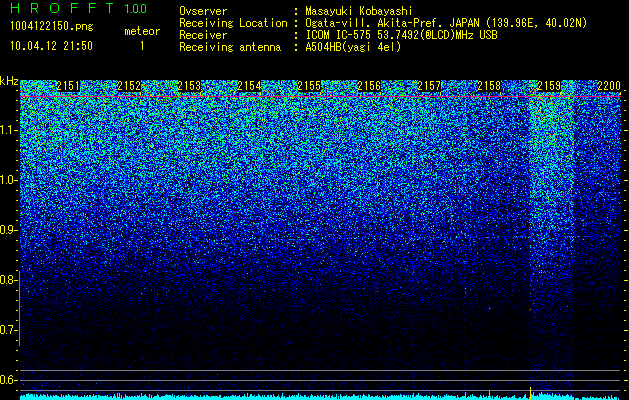The width and height of the screenshot is (629, 400).
Task: Click observer name Masayuki Kobayashi
Action: [359, 11]
